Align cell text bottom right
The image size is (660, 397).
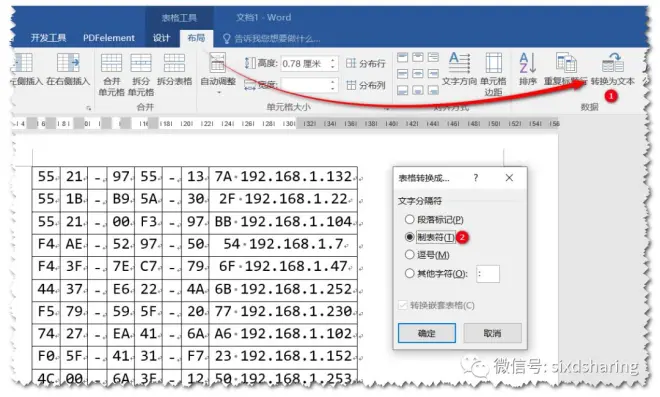pos(433,90)
